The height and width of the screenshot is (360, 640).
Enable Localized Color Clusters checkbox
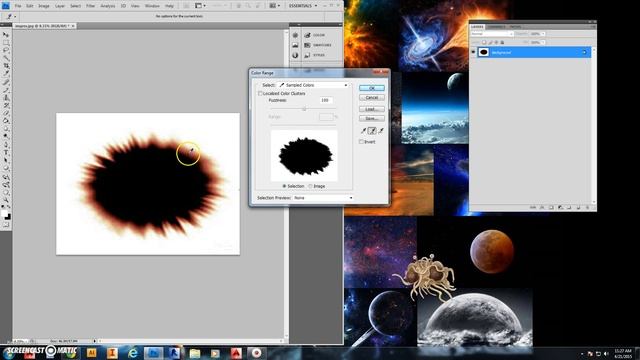pos(260,93)
